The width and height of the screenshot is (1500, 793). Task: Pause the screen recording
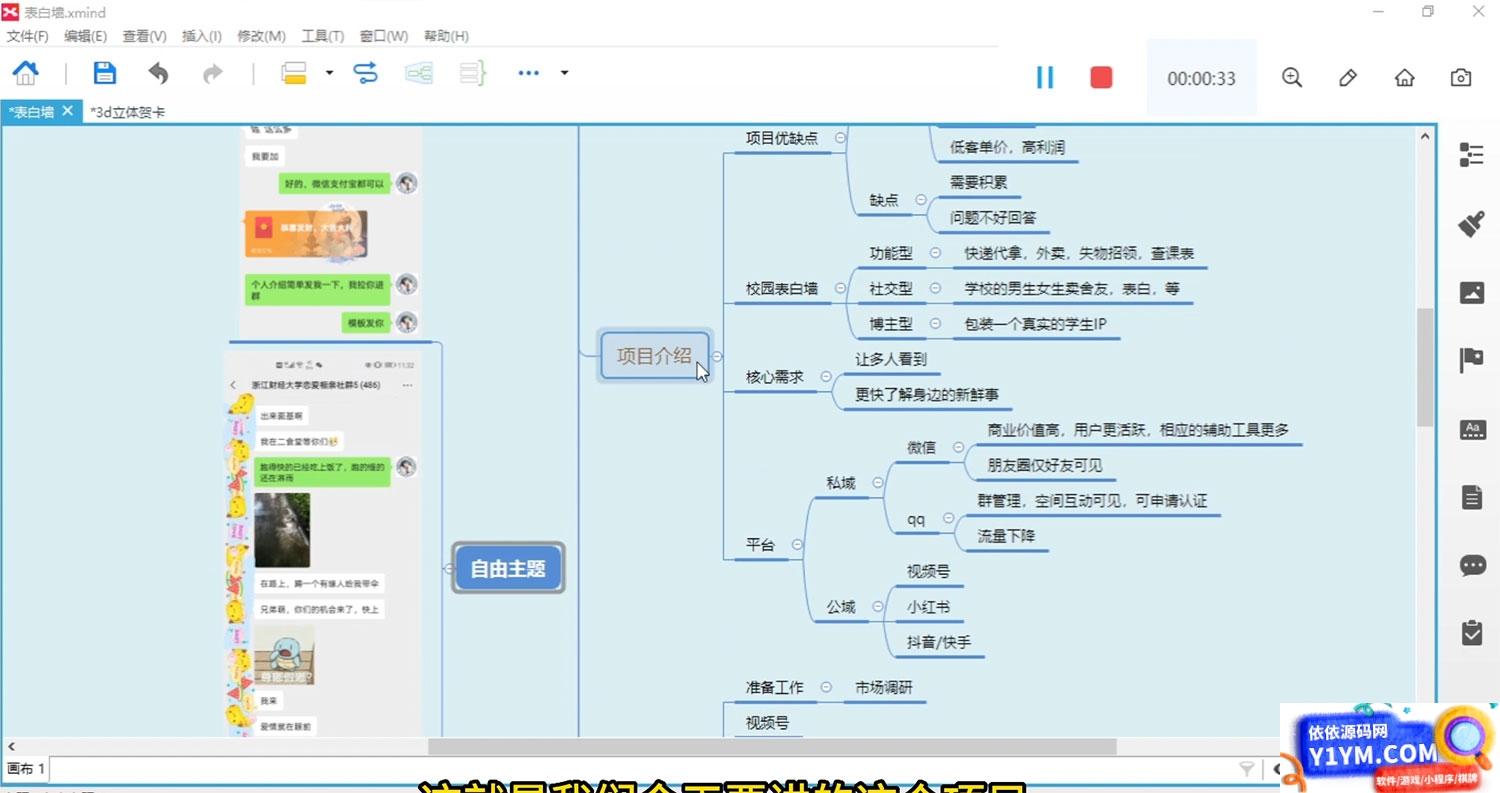point(1045,77)
